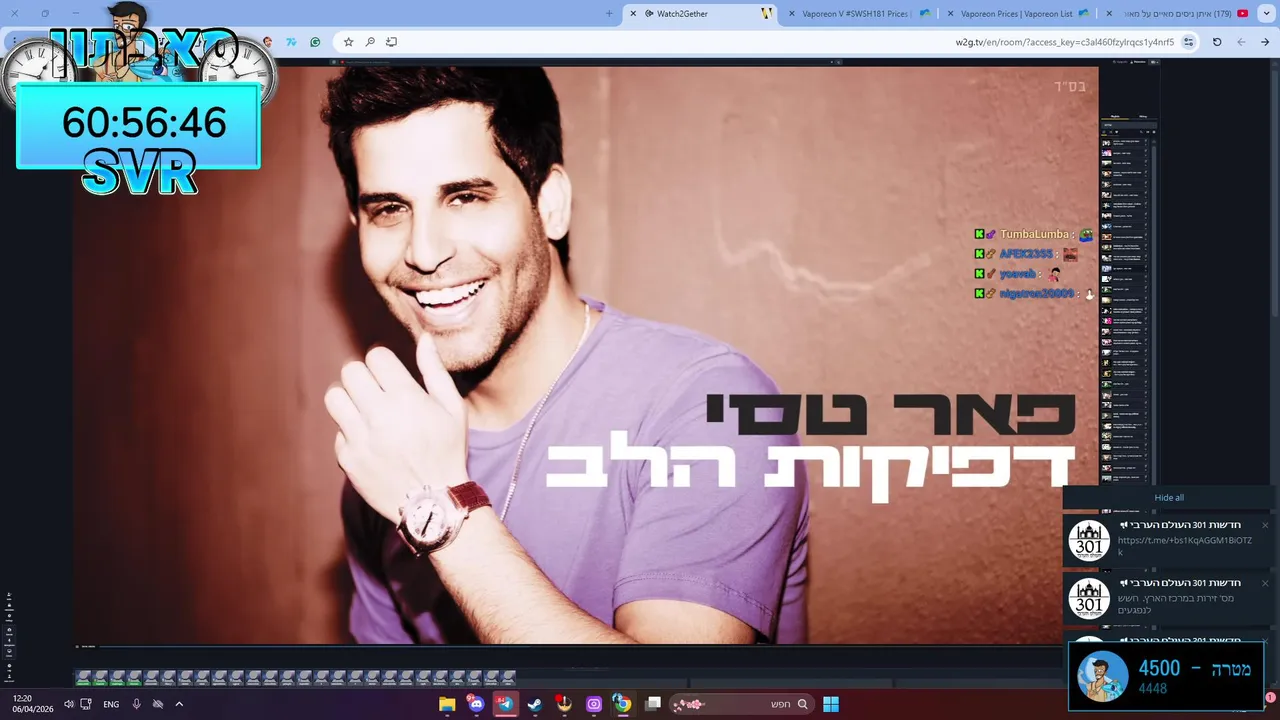Open Discord from the taskbar

click(x=476, y=704)
